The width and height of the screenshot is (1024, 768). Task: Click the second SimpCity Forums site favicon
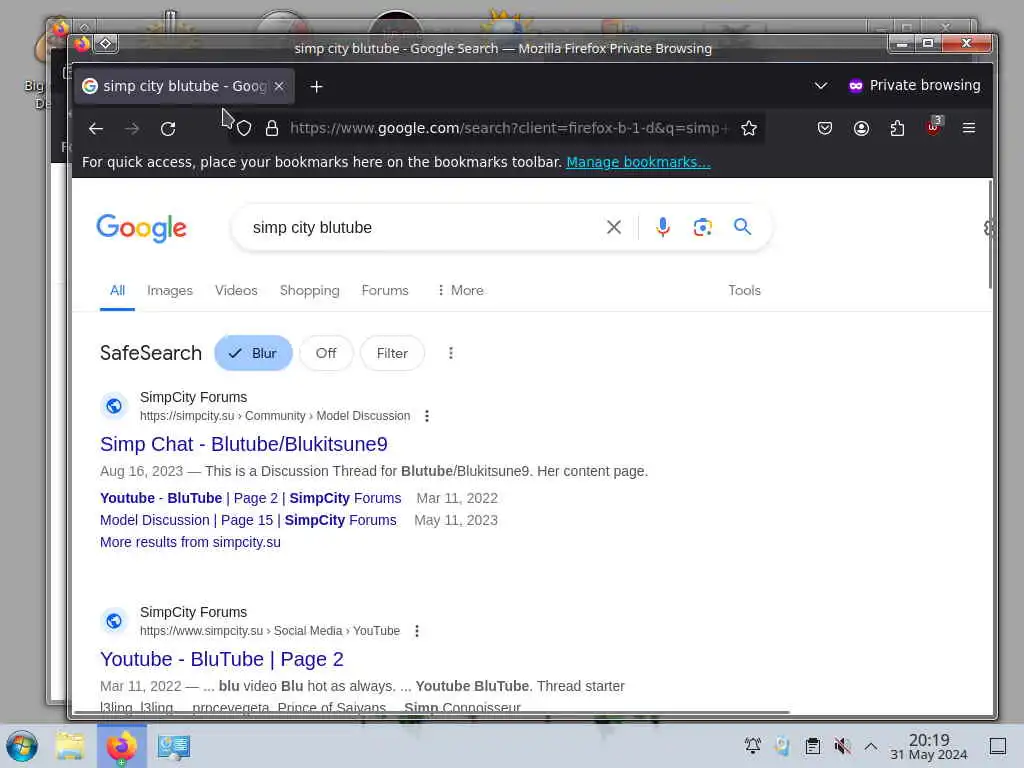point(114,621)
